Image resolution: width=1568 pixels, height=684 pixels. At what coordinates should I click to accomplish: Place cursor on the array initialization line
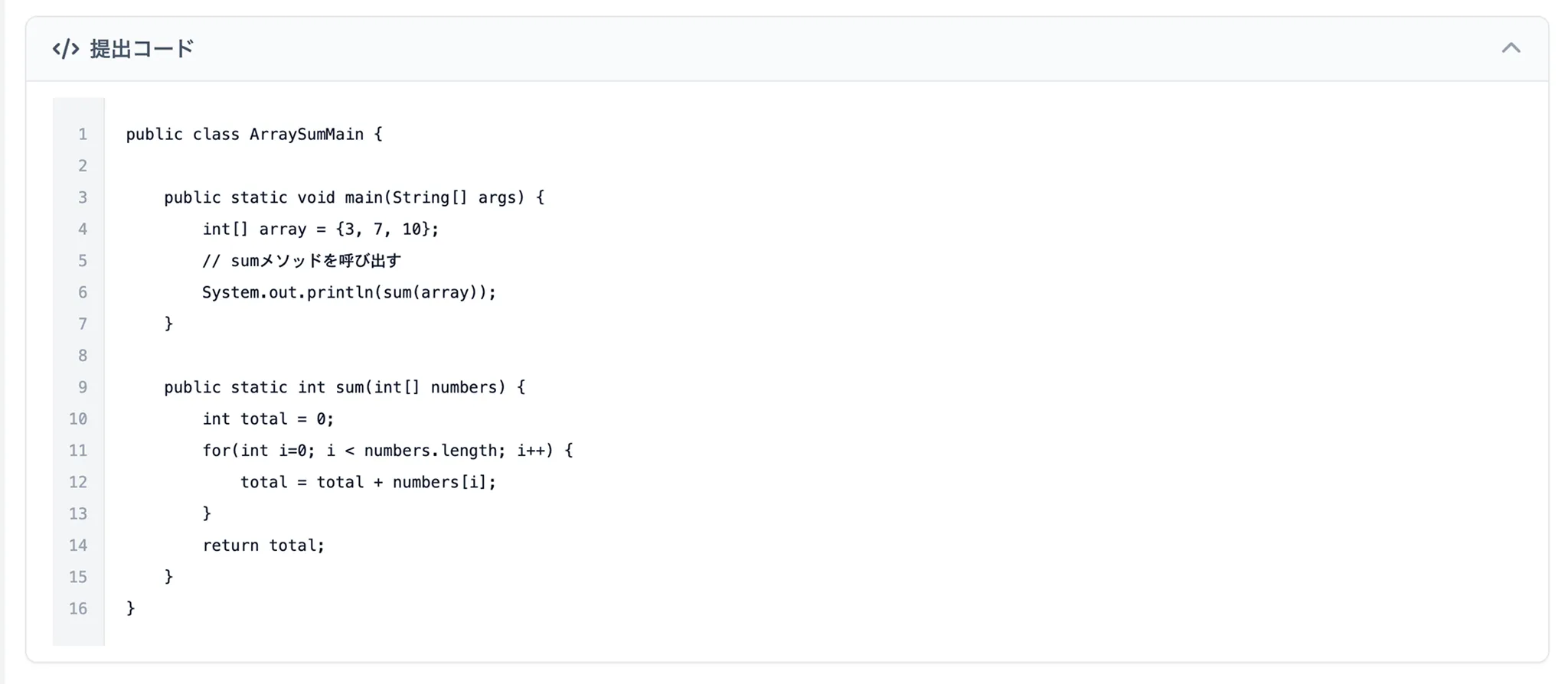click(x=320, y=230)
